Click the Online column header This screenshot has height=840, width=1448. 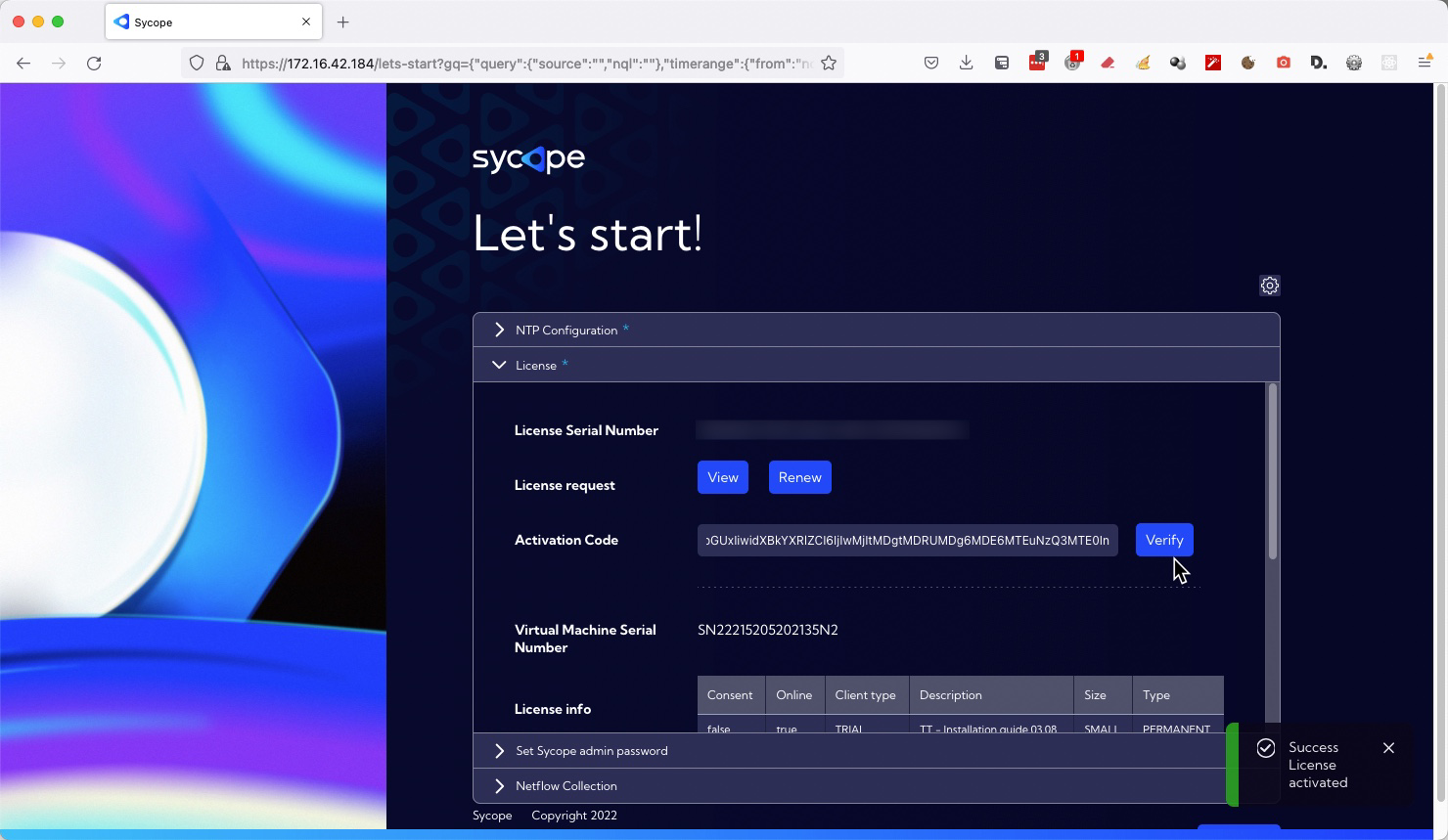tap(794, 695)
